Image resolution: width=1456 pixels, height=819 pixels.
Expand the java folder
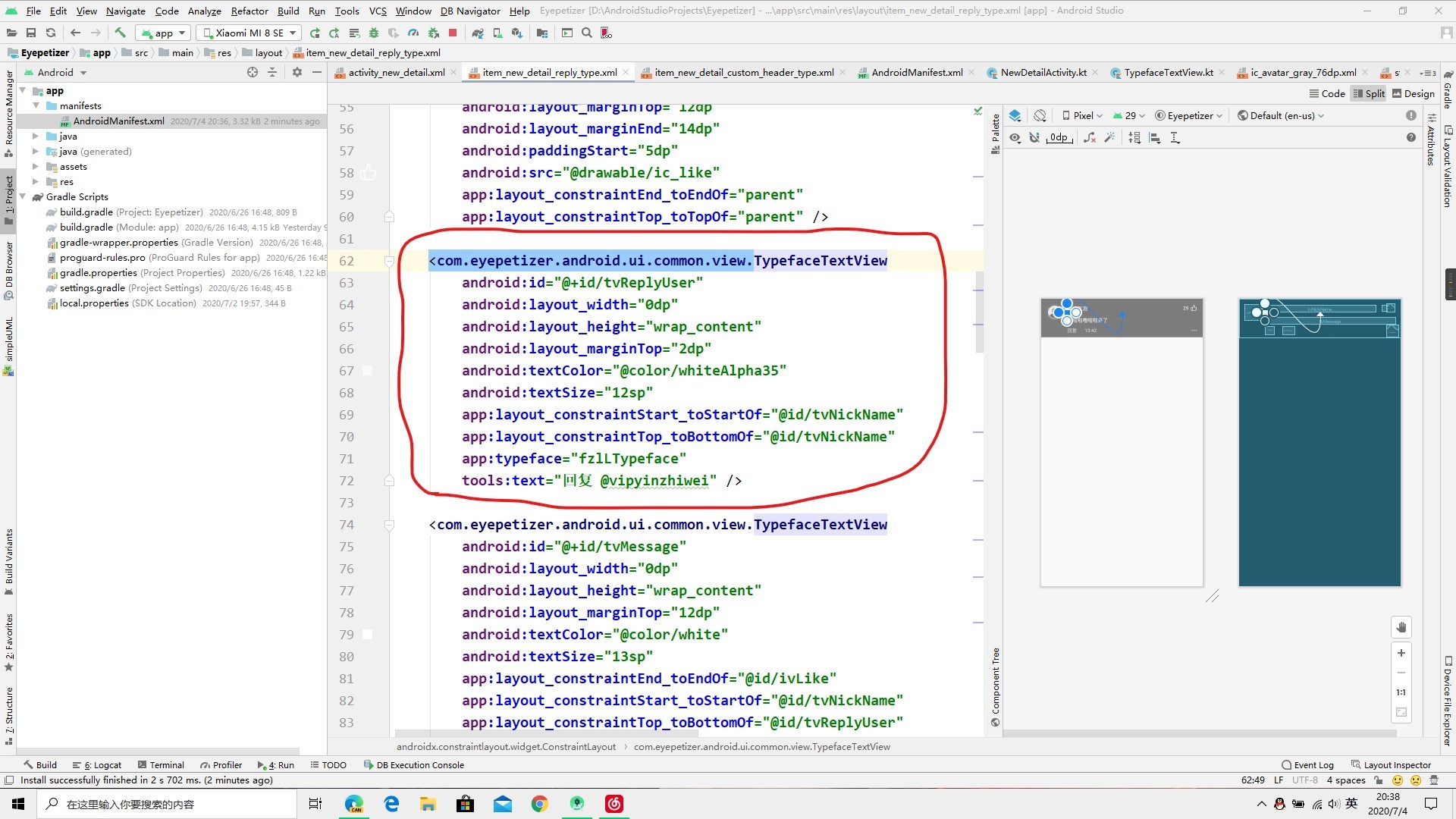pos(36,136)
